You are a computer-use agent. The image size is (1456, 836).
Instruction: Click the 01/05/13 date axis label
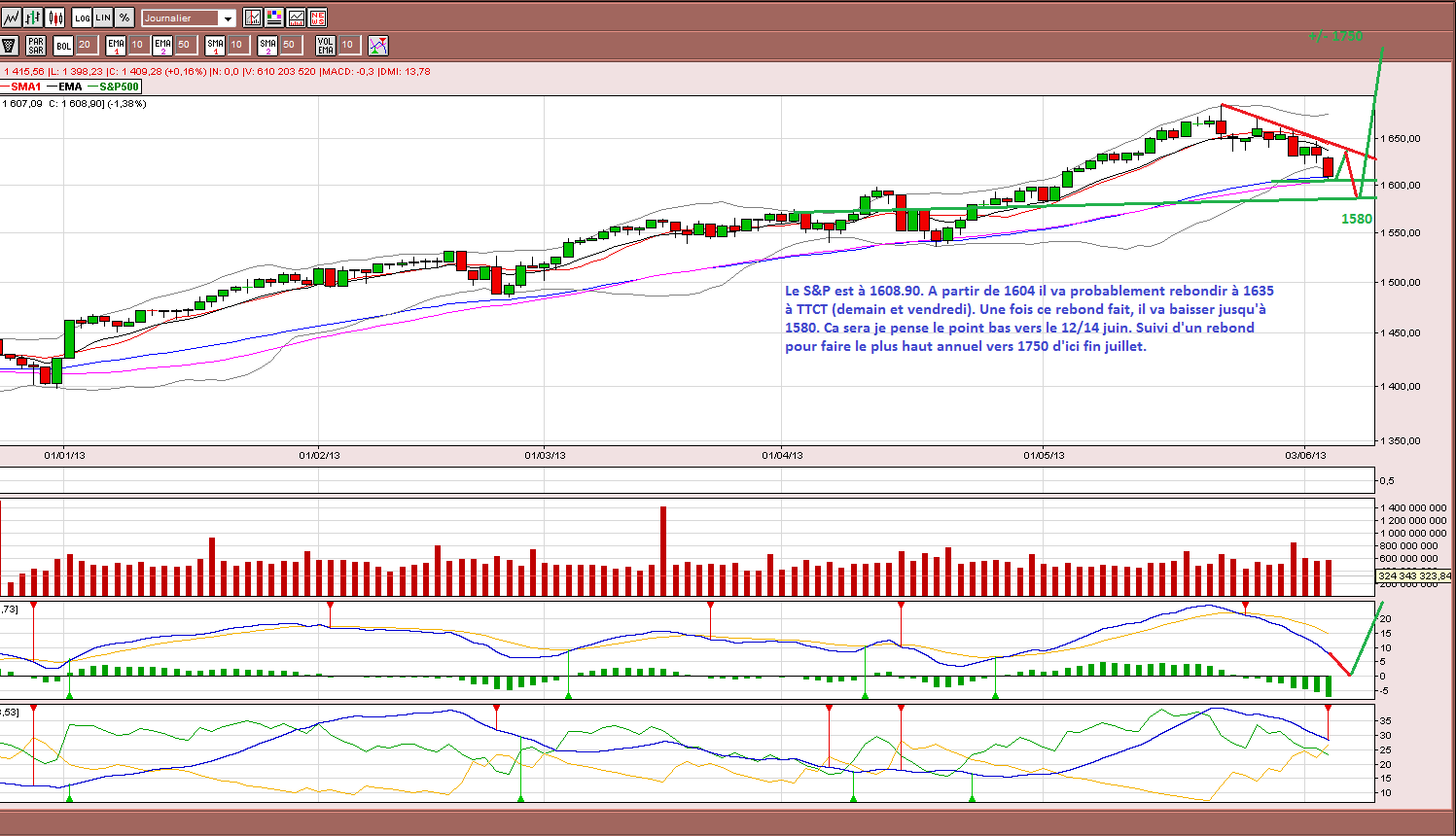pyautogui.click(x=1044, y=455)
